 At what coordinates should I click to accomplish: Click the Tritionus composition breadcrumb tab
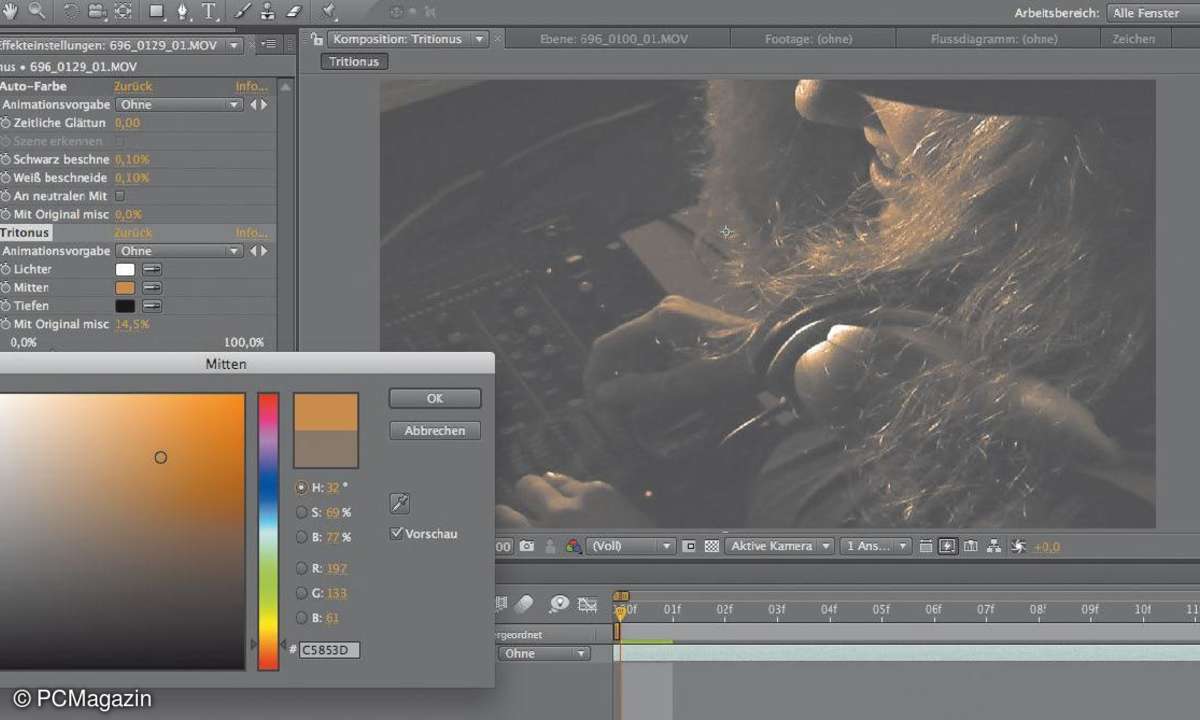tap(354, 62)
